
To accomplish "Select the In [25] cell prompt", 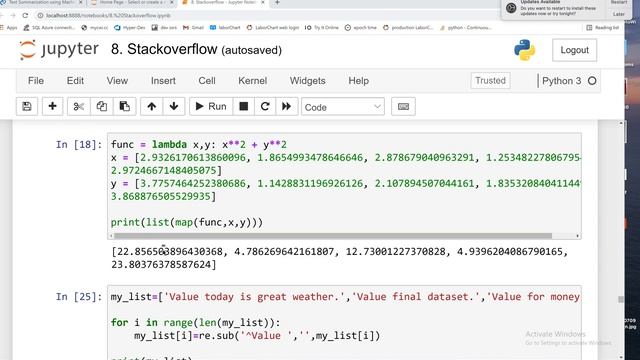I will pos(79,297).
